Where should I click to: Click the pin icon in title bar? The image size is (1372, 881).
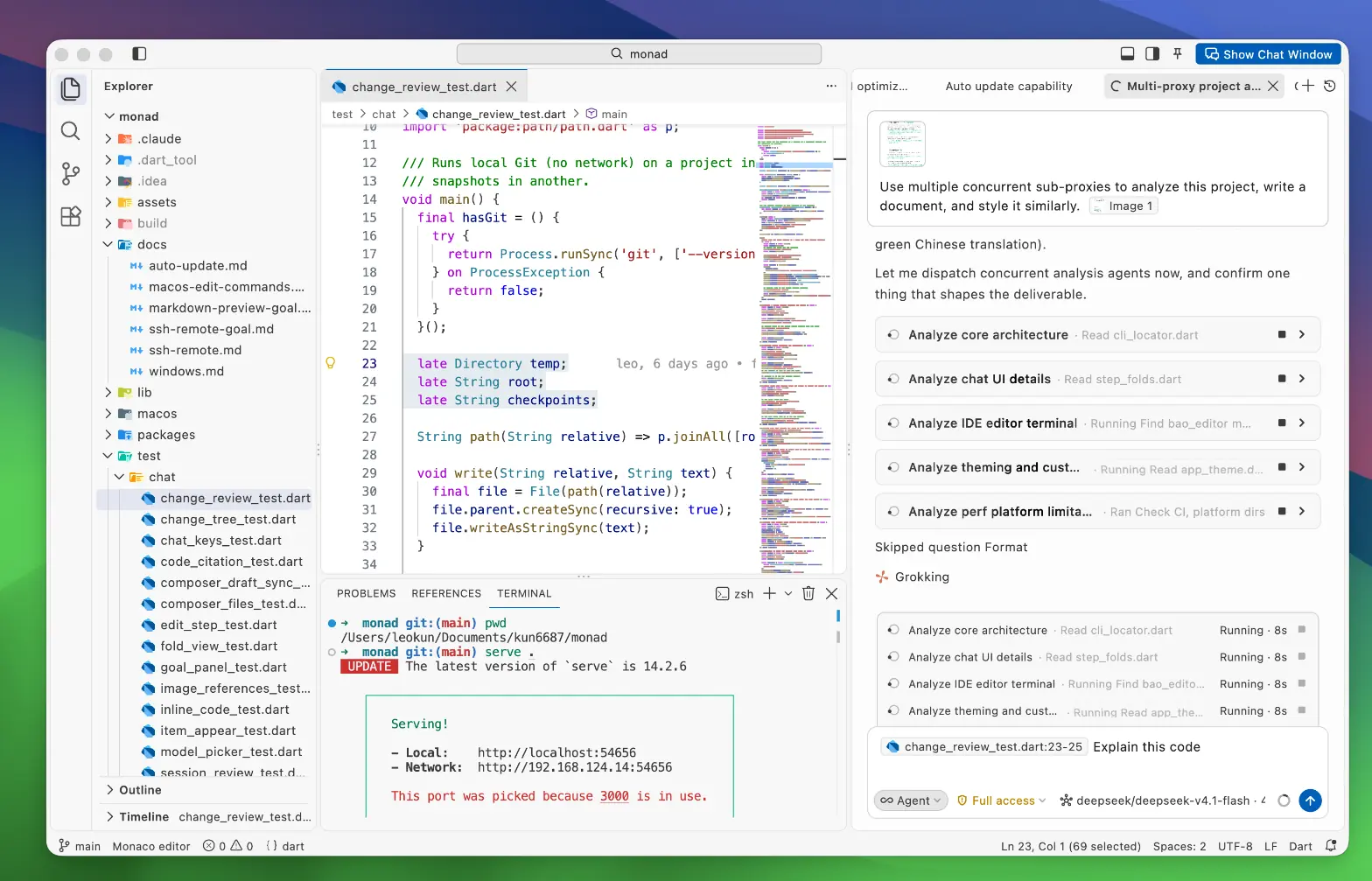(x=1178, y=54)
